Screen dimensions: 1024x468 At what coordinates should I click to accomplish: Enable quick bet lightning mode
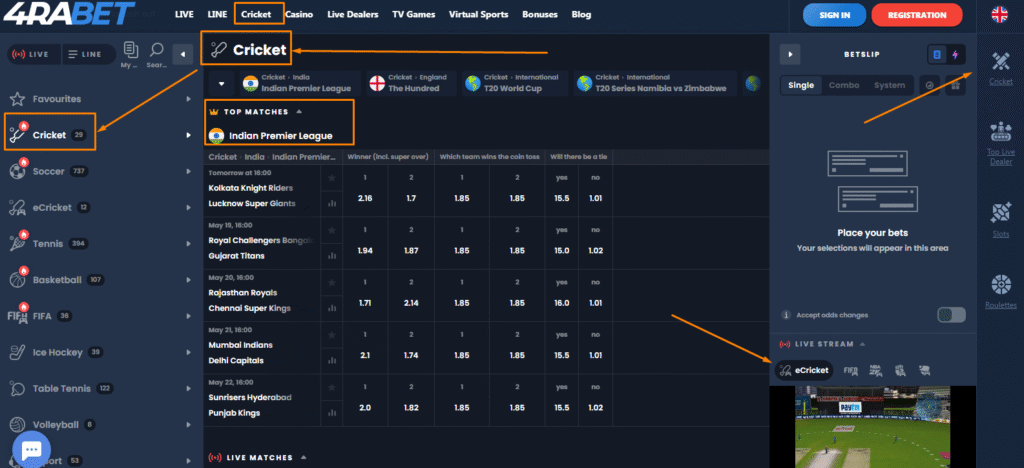[955, 55]
